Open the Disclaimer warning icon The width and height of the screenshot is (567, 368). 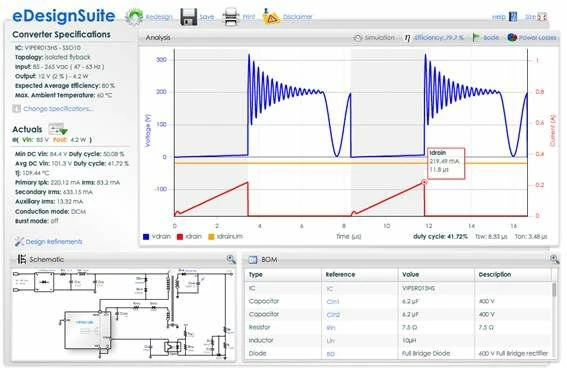coord(271,17)
